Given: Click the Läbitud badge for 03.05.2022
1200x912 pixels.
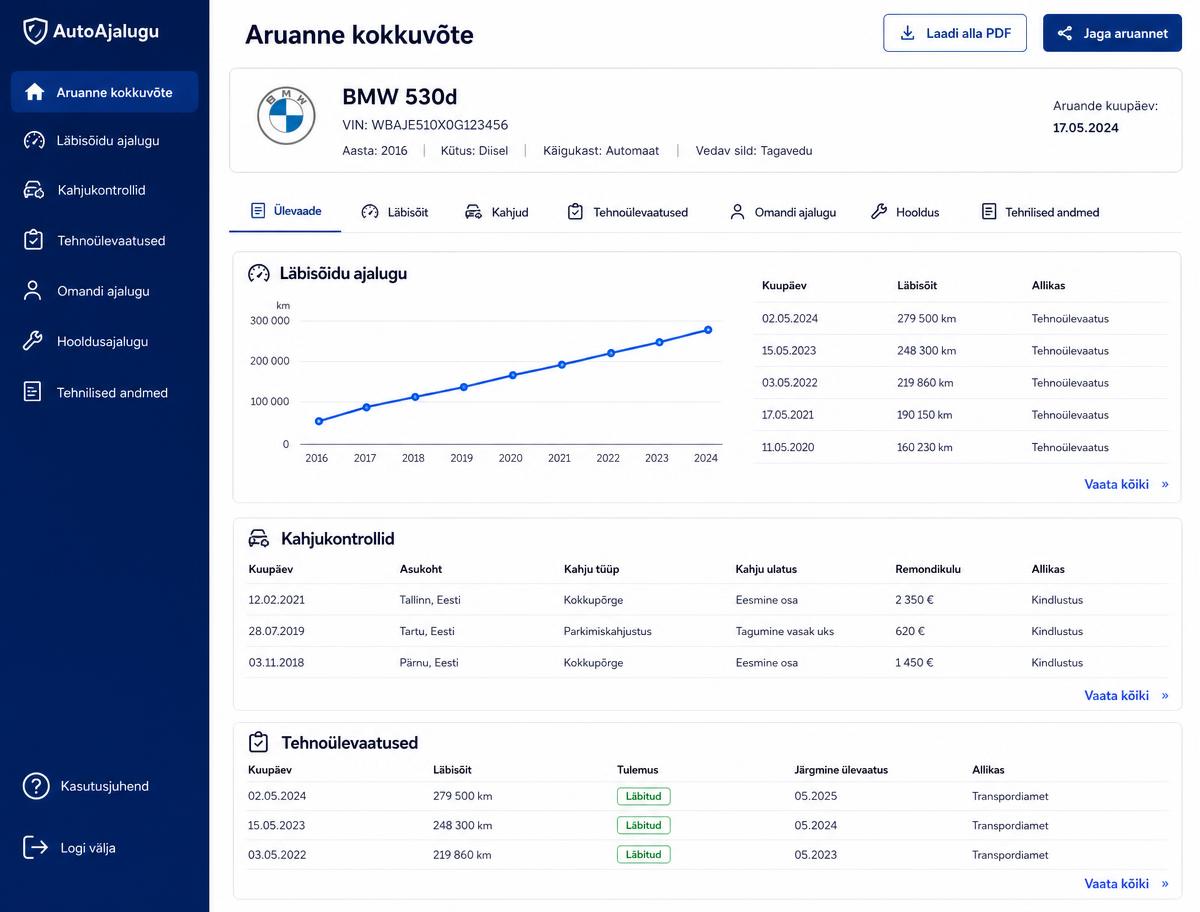Looking at the screenshot, I should pyautogui.click(x=644, y=855).
